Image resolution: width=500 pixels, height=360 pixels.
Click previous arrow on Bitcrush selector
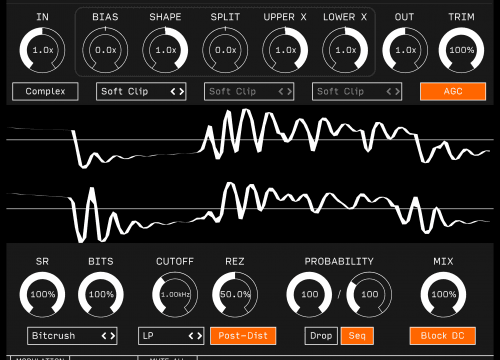(x=104, y=336)
